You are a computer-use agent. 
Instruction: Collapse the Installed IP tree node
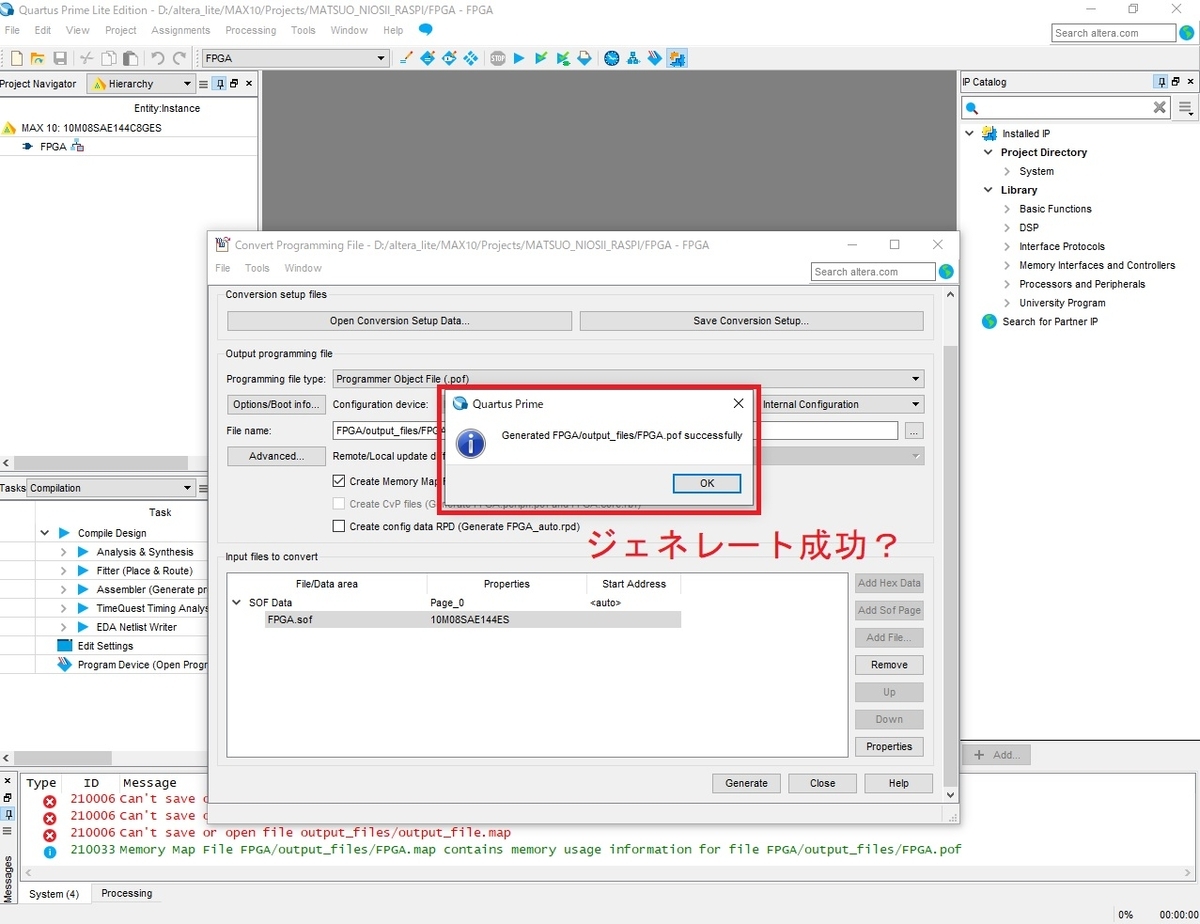coord(970,133)
